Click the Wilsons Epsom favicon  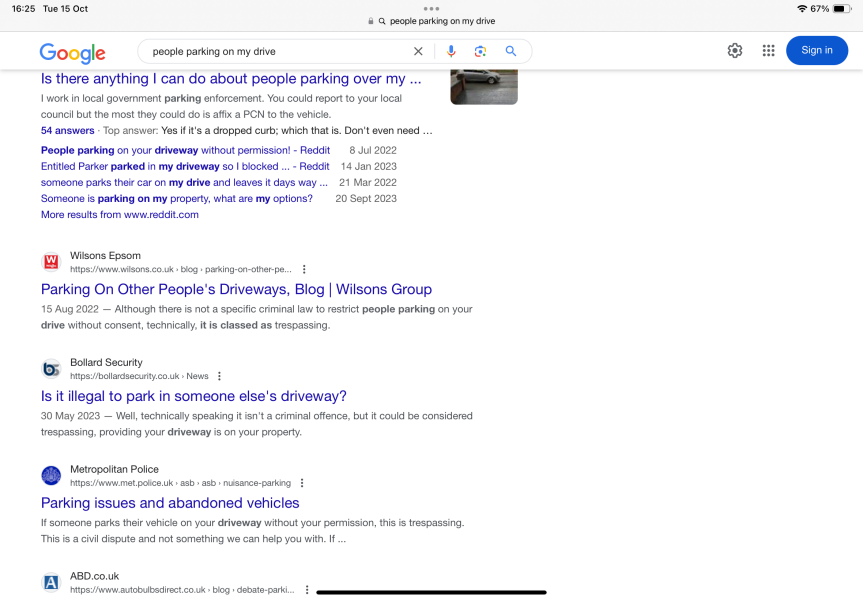click(51, 261)
